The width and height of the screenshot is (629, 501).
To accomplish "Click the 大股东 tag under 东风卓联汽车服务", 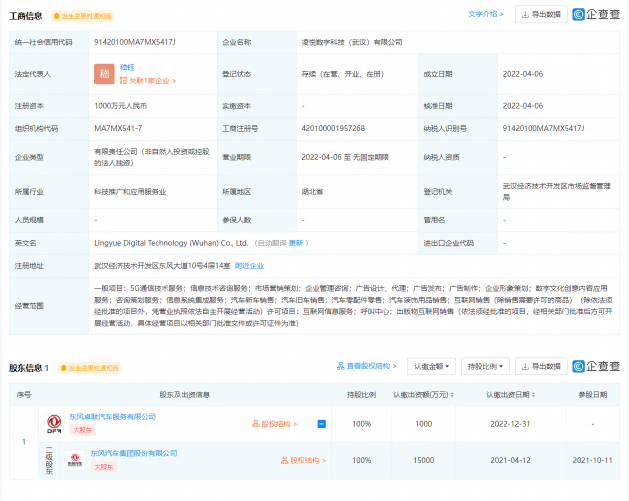I will tap(83, 430).
